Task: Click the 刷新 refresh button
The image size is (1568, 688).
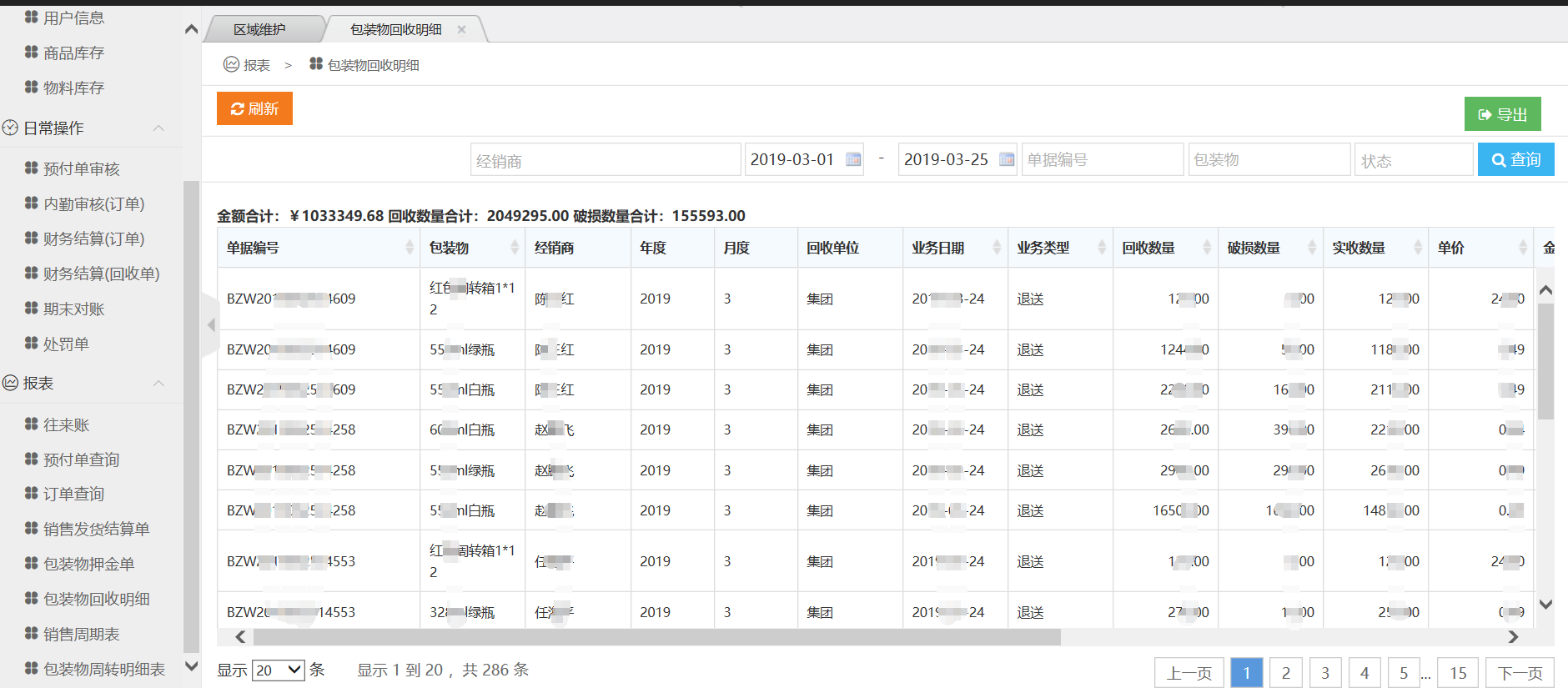Action: point(254,108)
